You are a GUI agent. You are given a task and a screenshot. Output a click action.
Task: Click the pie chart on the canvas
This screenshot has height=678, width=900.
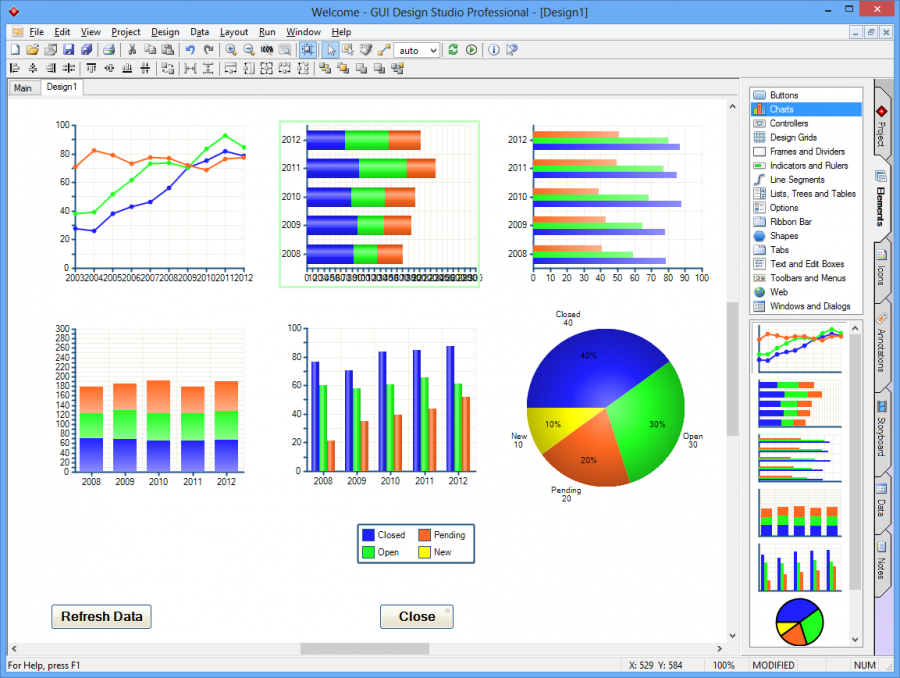point(606,408)
